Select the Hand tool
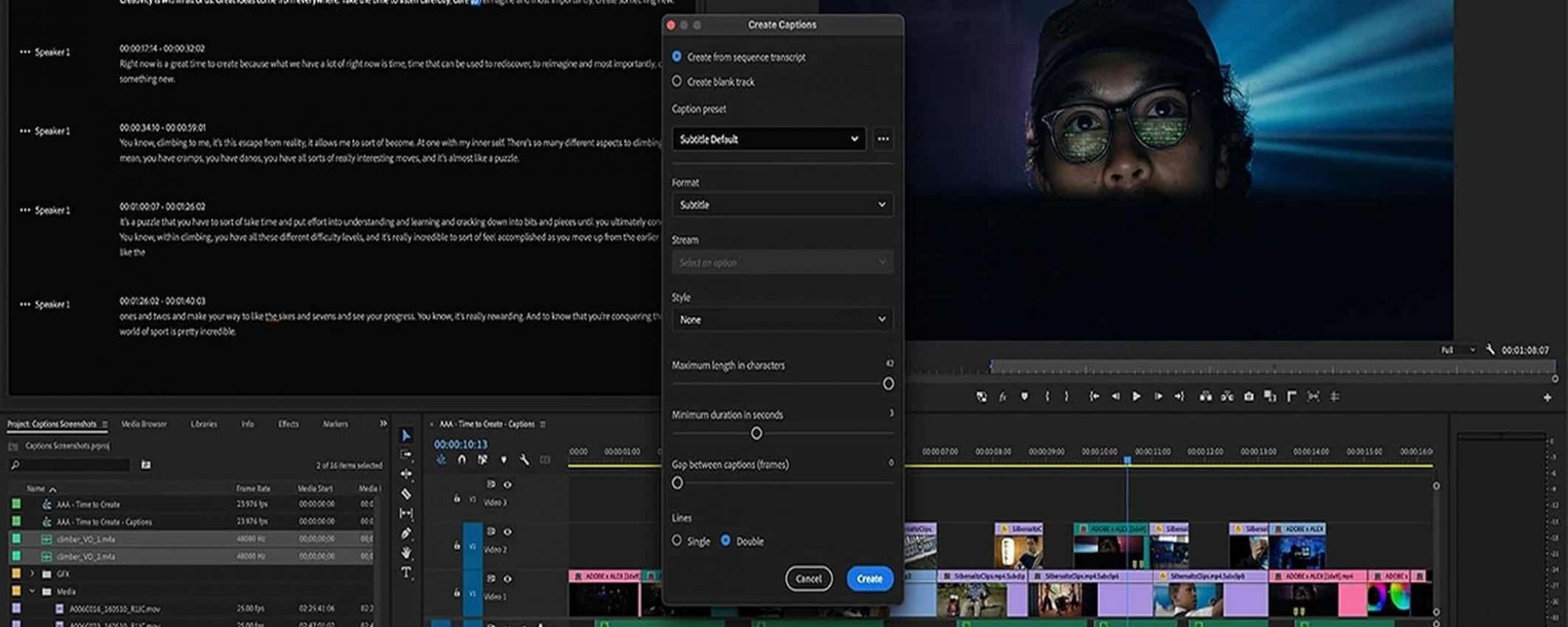1568x627 pixels. [x=406, y=552]
